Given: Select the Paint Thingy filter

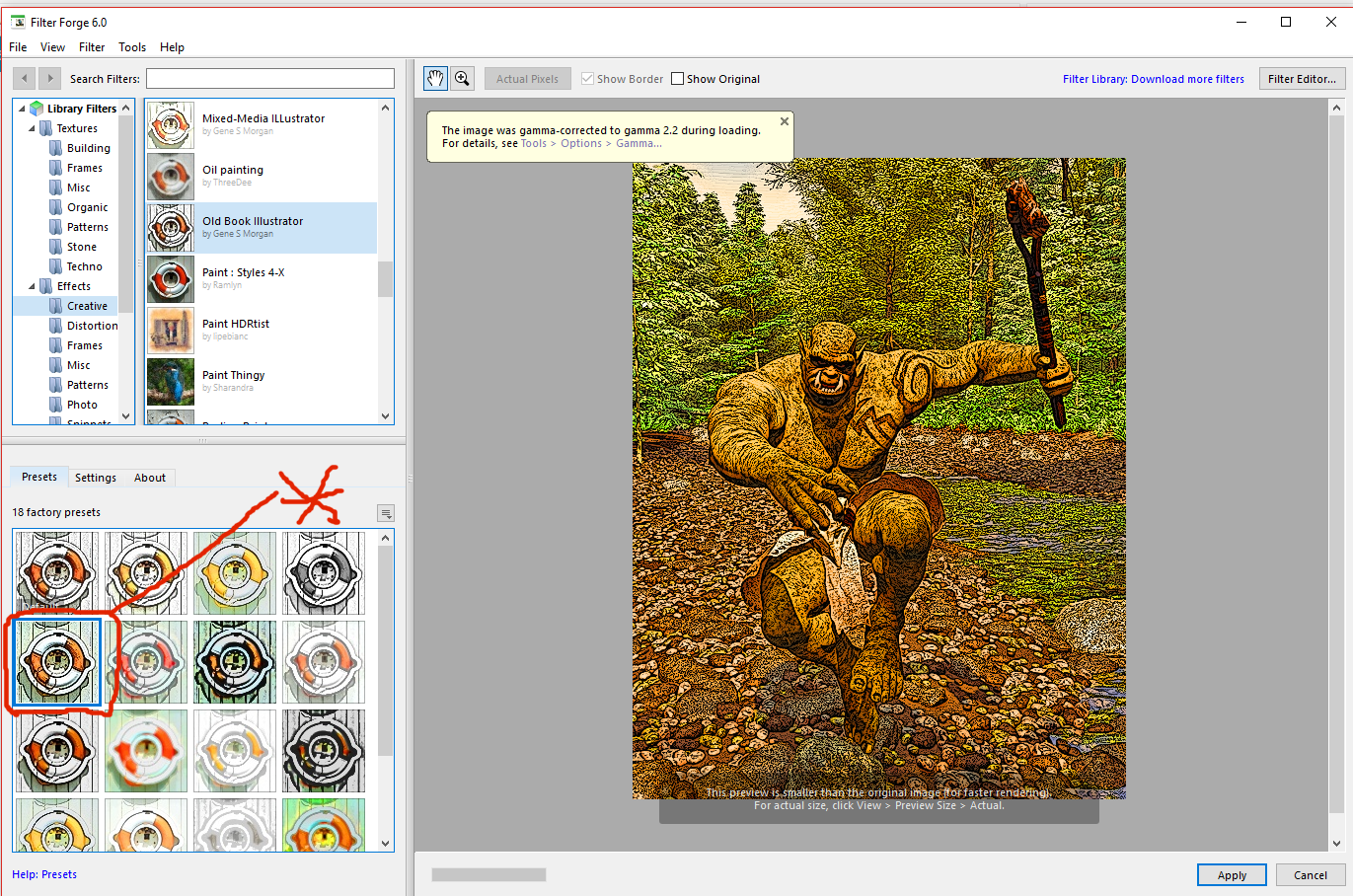Looking at the screenshot, I should (262, 382).
